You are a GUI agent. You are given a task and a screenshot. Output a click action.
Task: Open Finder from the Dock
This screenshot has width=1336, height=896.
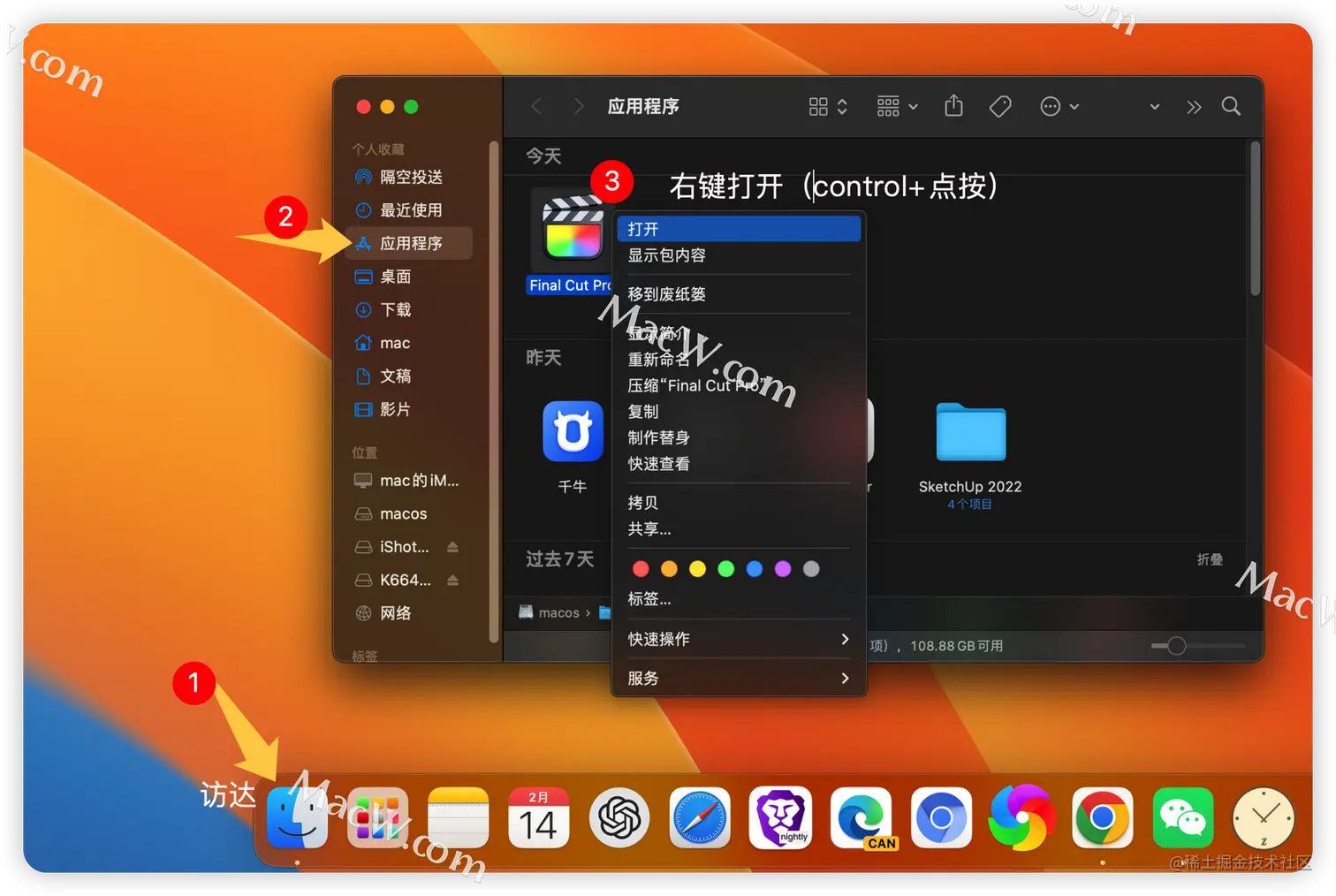tap(297, 818)
